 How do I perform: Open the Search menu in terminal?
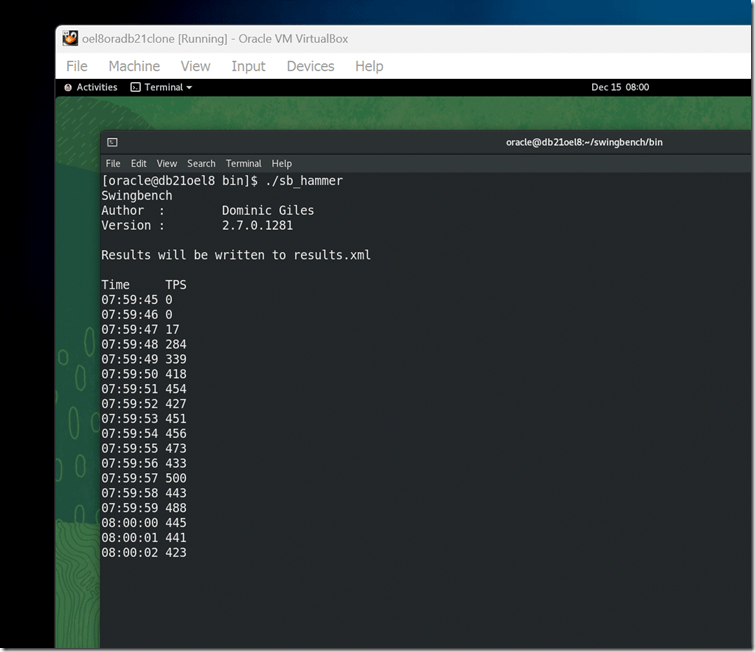tap(201, 163)
